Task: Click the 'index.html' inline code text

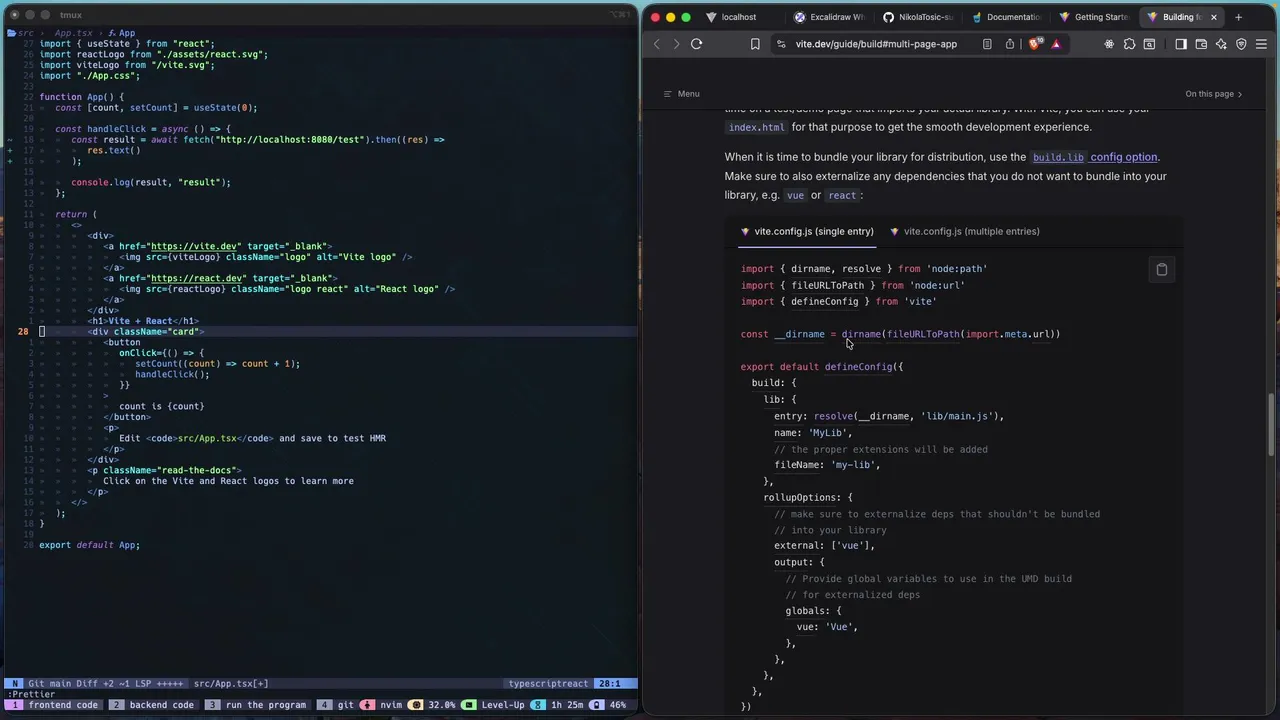Action: click(757, 128)
